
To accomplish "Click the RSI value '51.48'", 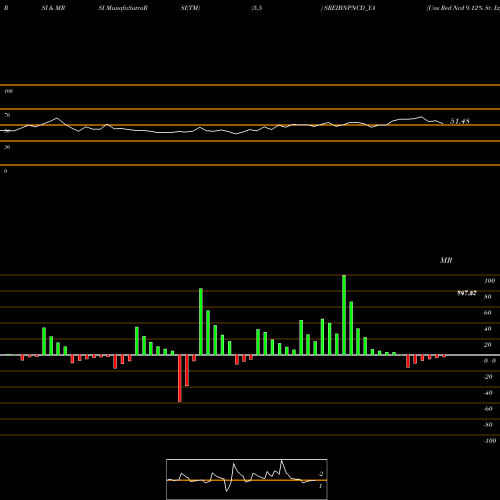I will (x=460, y=121).
